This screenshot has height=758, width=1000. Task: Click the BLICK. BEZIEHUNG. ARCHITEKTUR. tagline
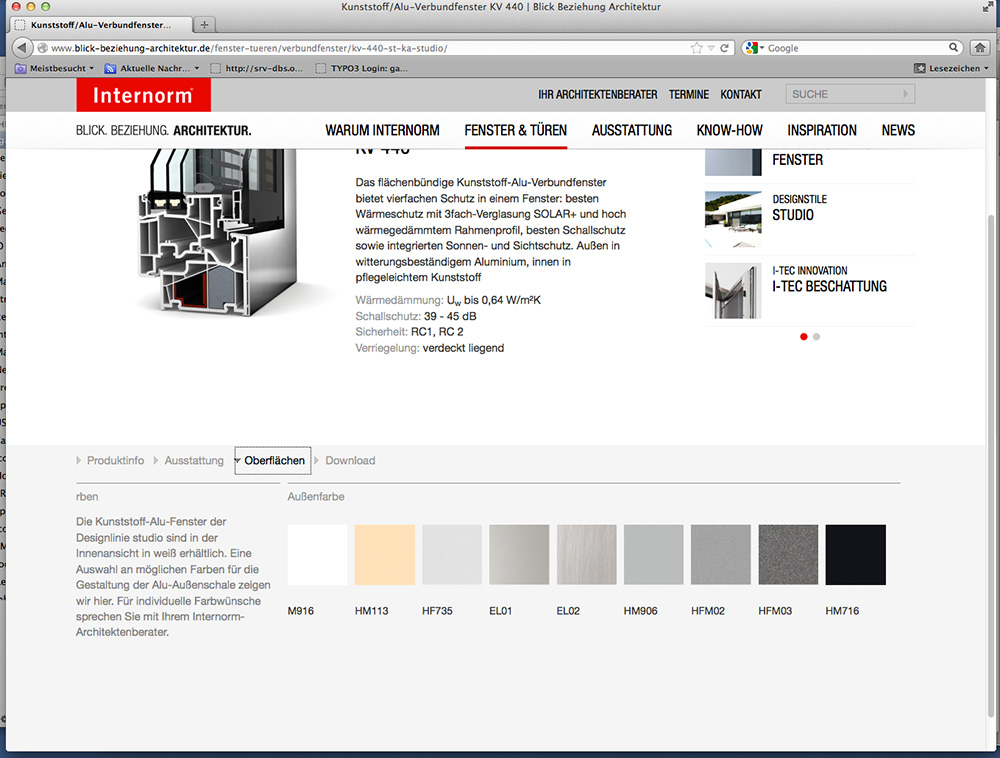[x=163, y=131]
